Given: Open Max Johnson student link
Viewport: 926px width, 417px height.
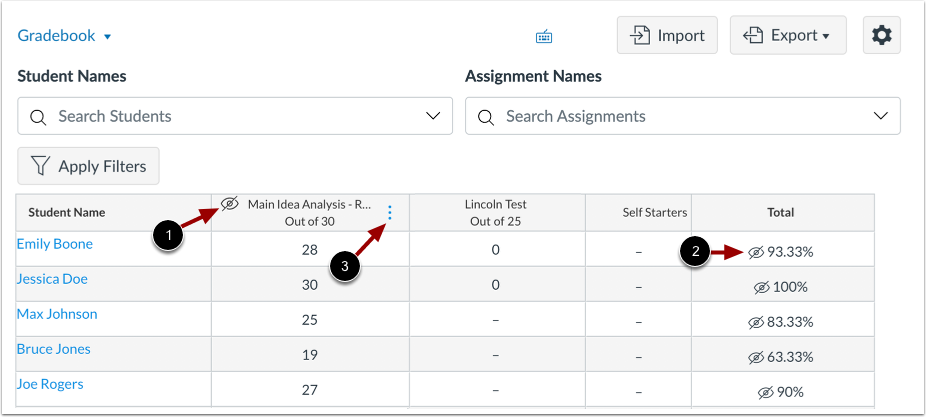Looking at the screenshot, I should [57, 314].
